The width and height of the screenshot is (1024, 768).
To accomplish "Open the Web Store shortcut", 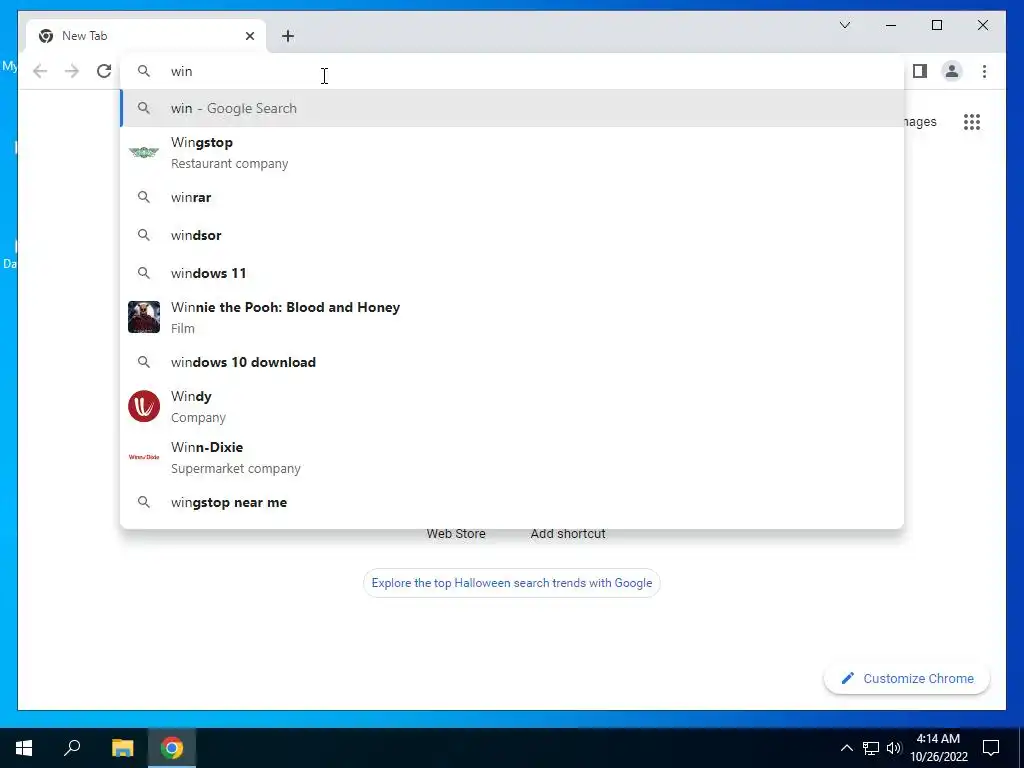I will click(x=456, y=534).
